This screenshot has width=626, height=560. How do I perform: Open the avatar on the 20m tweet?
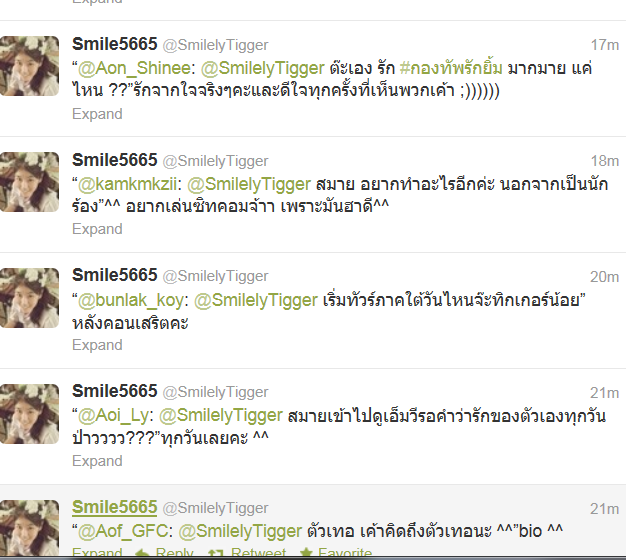click(29, 298)
